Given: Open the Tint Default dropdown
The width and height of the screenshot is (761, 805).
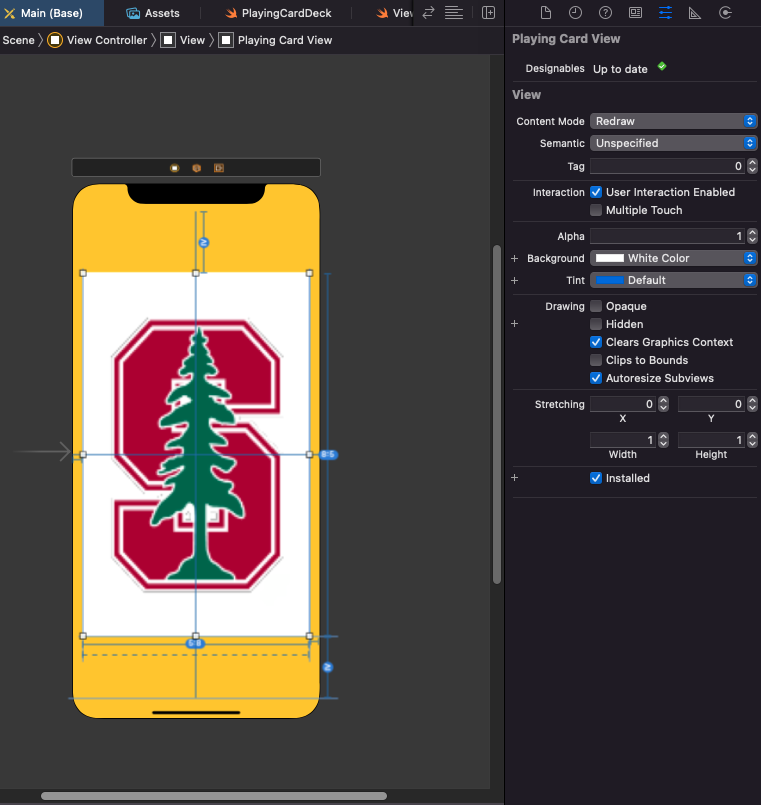Looking at the screenshot, I should 673,280.
